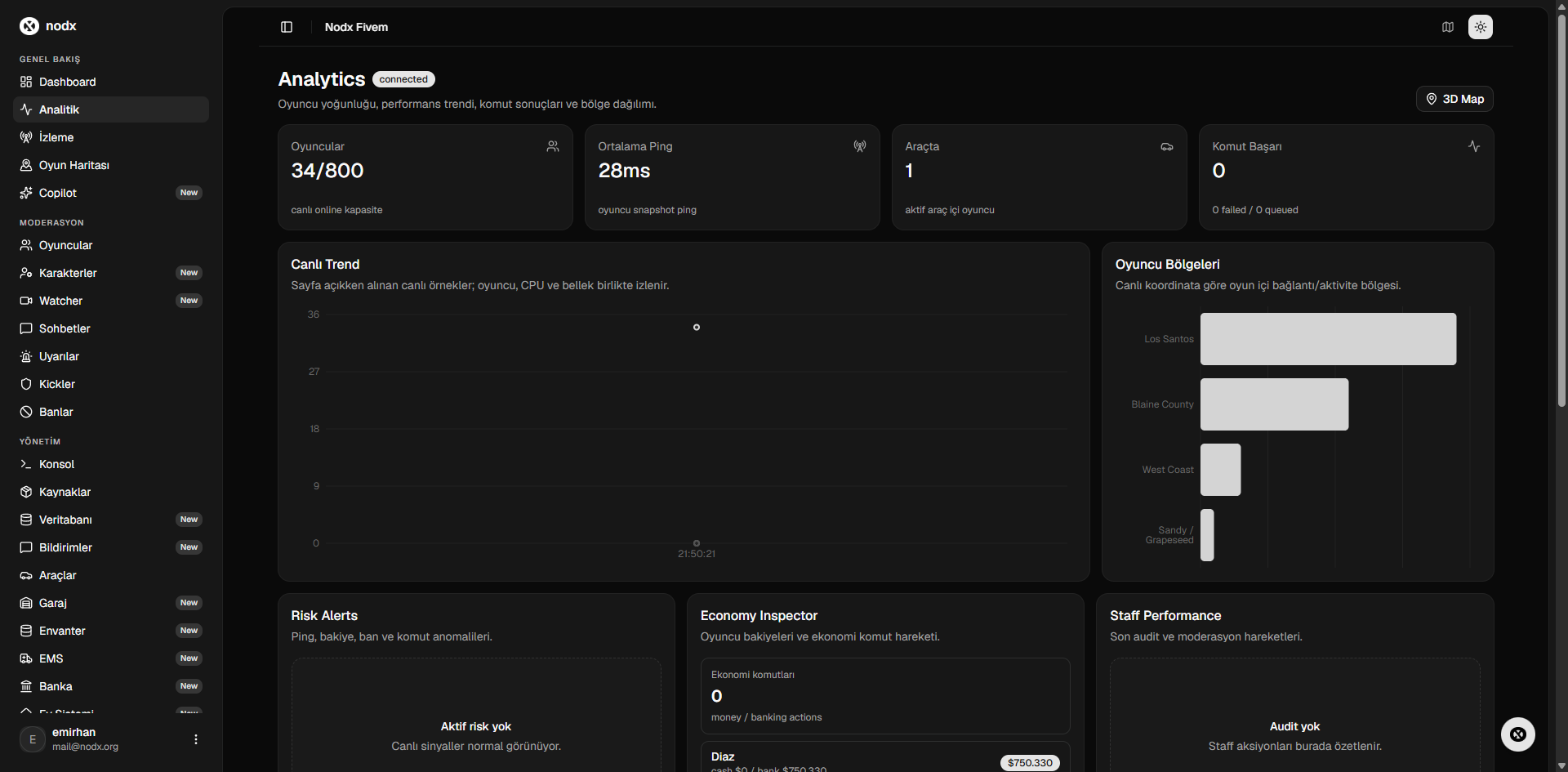The height and width of the screenshot is (772, 1568).
Task: Go to İzleme page
Action: coord(111,137)
